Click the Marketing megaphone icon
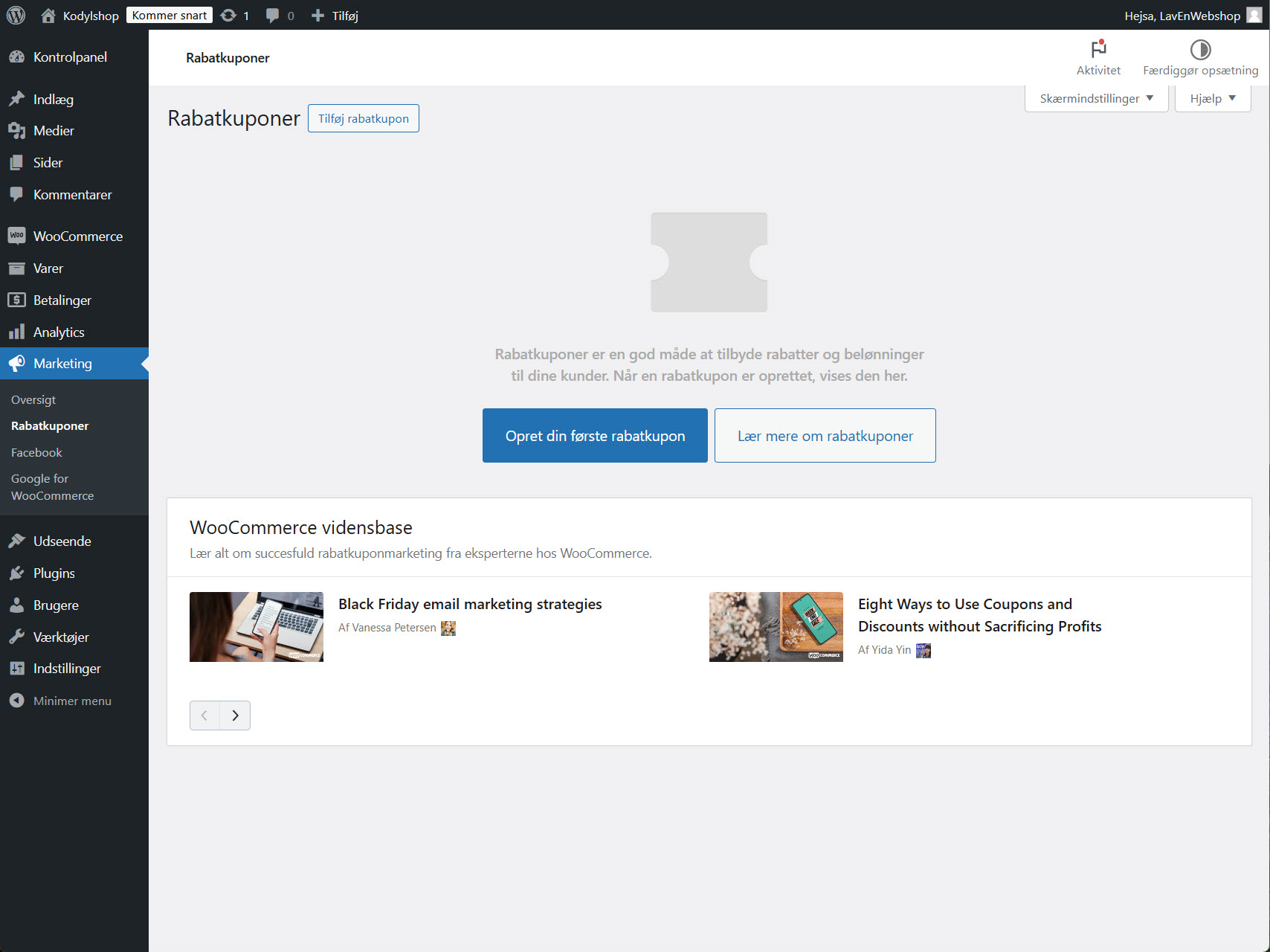The image size is (1270, 952). (18, 364)
